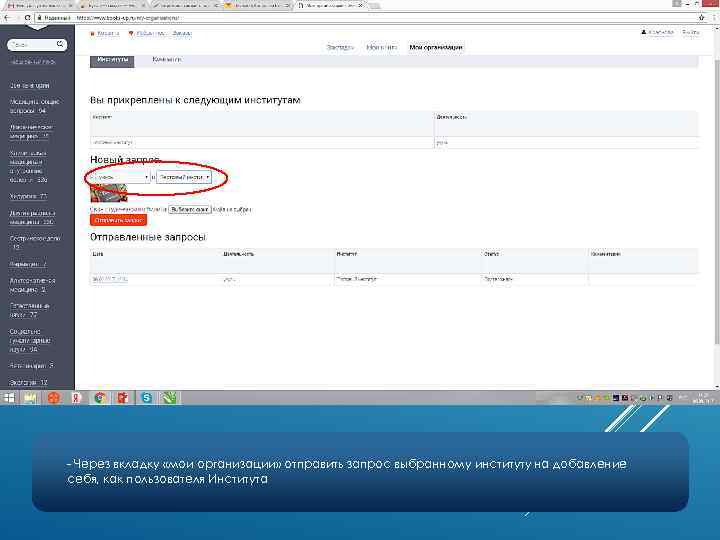
Task: Click the system tray clock
Action: (703, 398)
